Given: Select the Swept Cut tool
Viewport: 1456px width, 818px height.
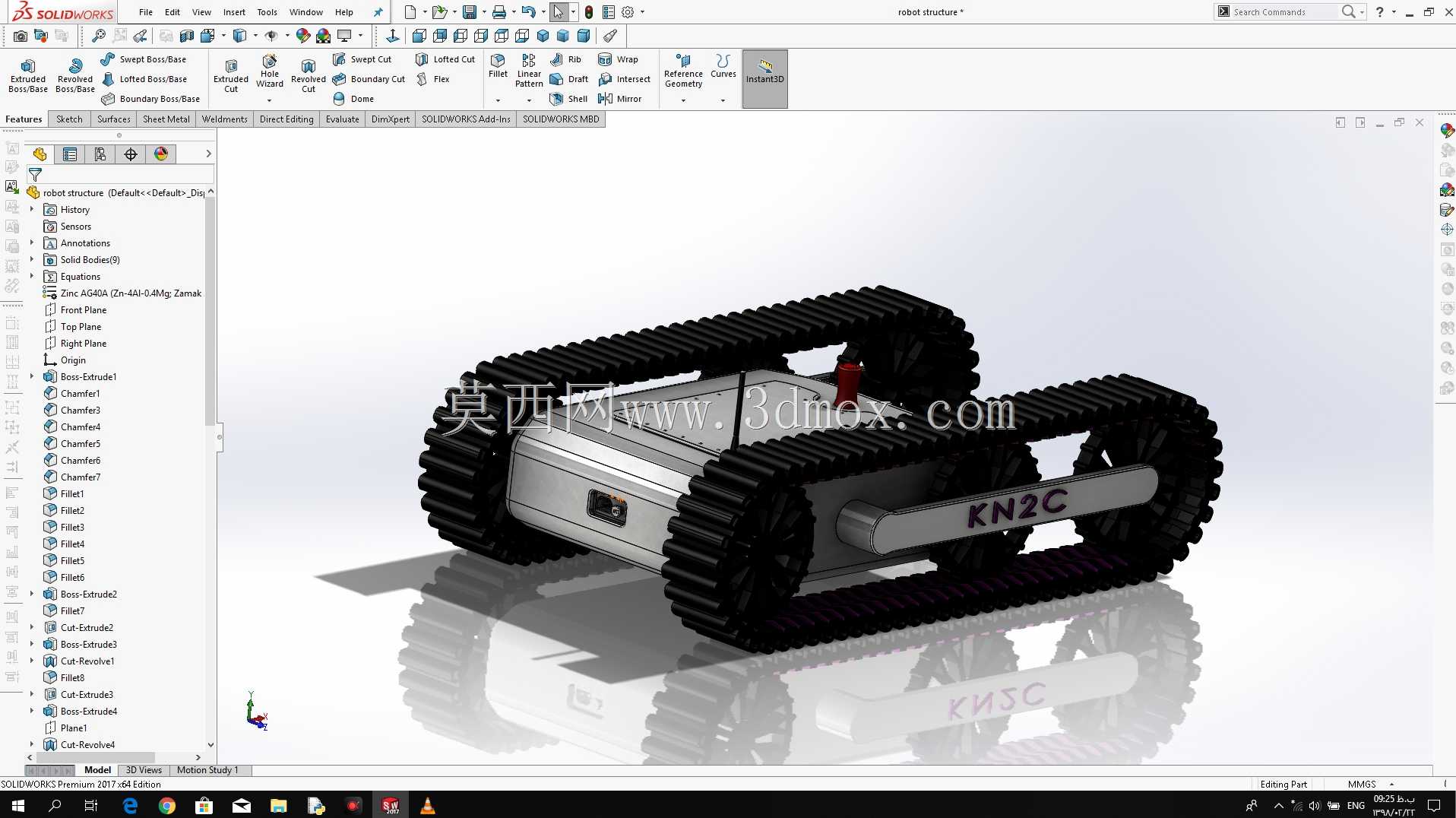Looking at the screenshot, I should pyautogui.click(x=362, y=59).
